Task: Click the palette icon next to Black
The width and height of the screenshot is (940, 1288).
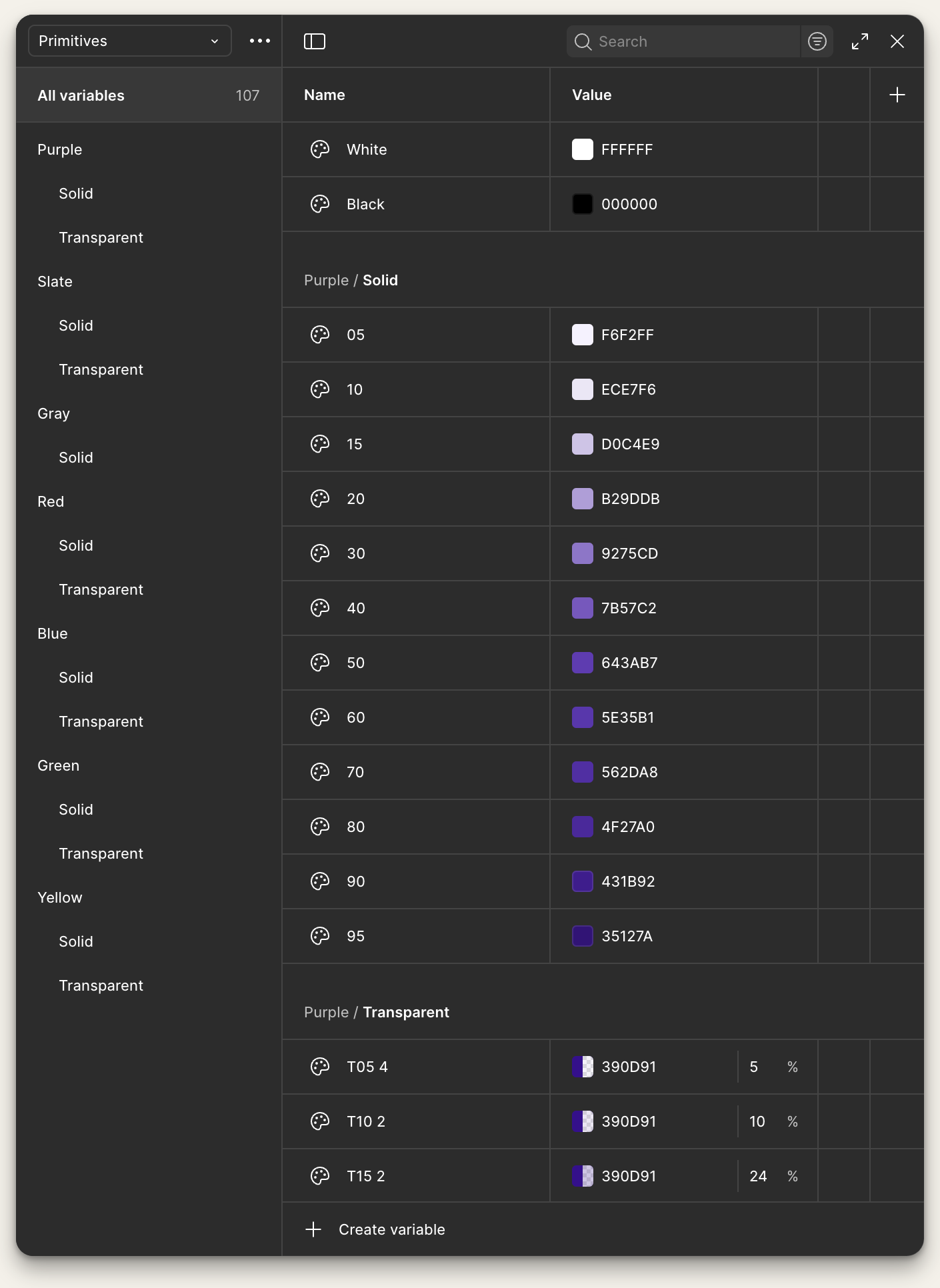Action: pos(320,204)
